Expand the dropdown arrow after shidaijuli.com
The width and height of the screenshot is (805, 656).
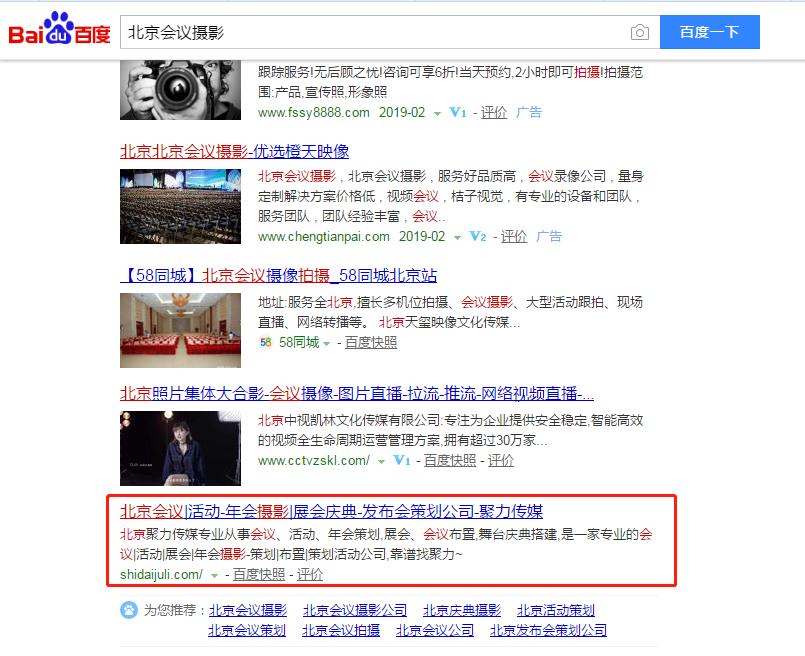click(x=215, y=575)
